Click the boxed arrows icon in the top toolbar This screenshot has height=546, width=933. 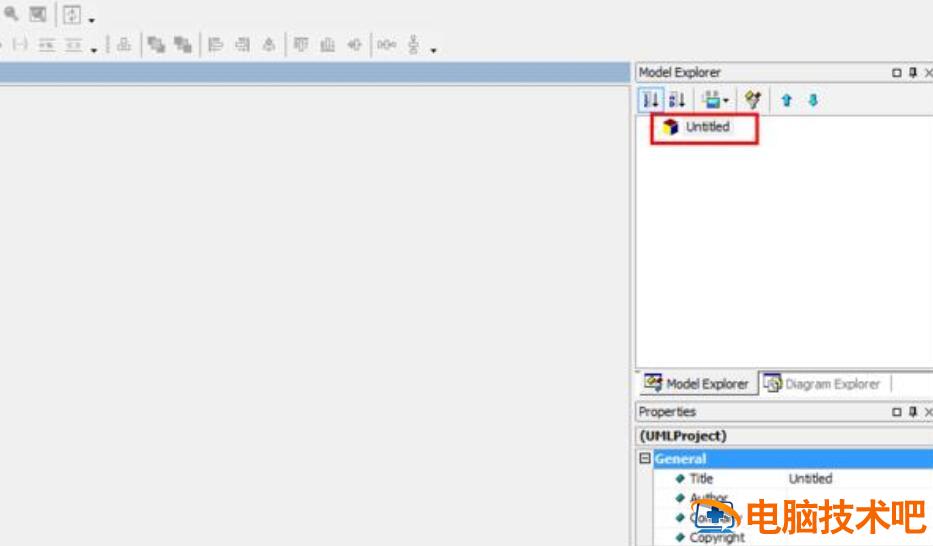pos(72,14)
